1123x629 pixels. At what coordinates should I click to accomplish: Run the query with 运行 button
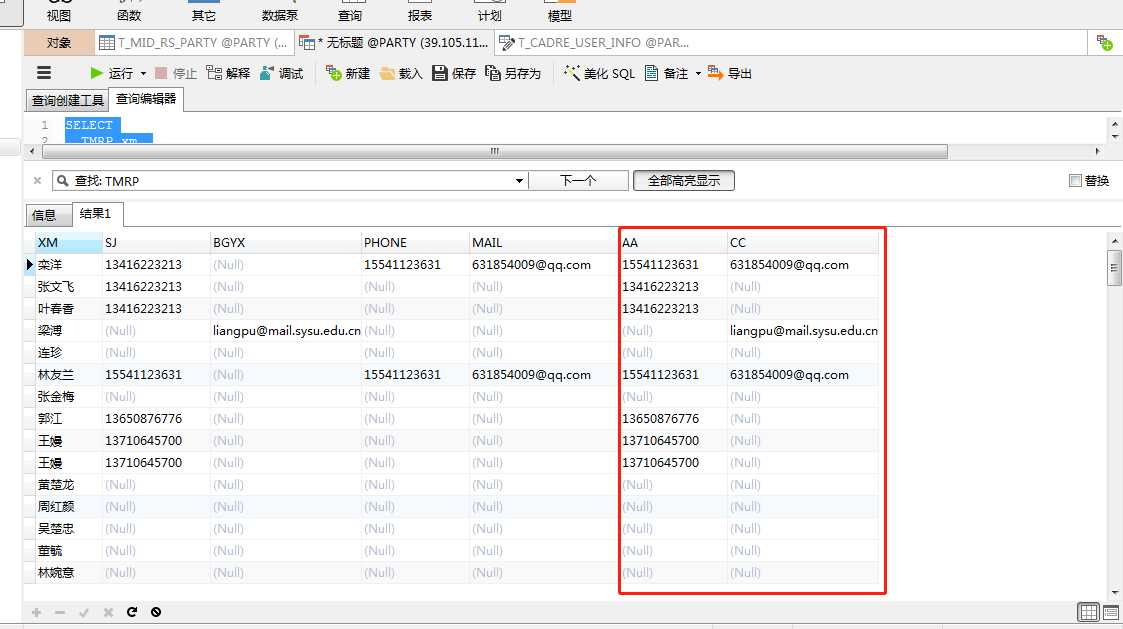[x=112, y=73]
